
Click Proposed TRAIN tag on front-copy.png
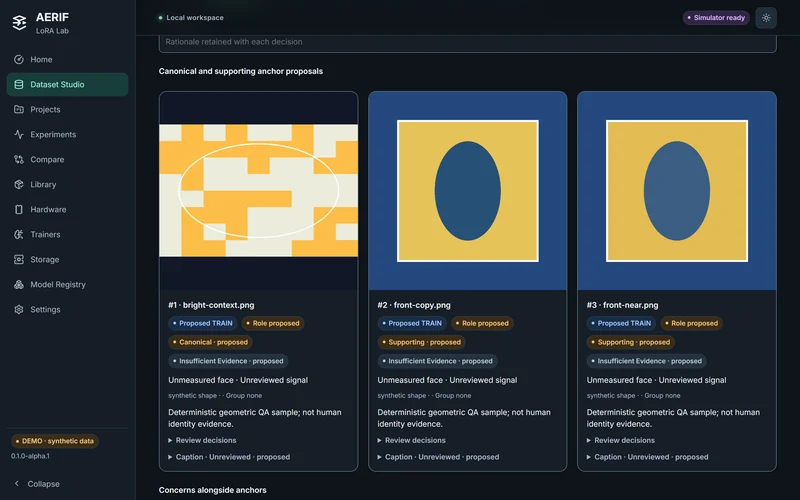pos(412,323)
